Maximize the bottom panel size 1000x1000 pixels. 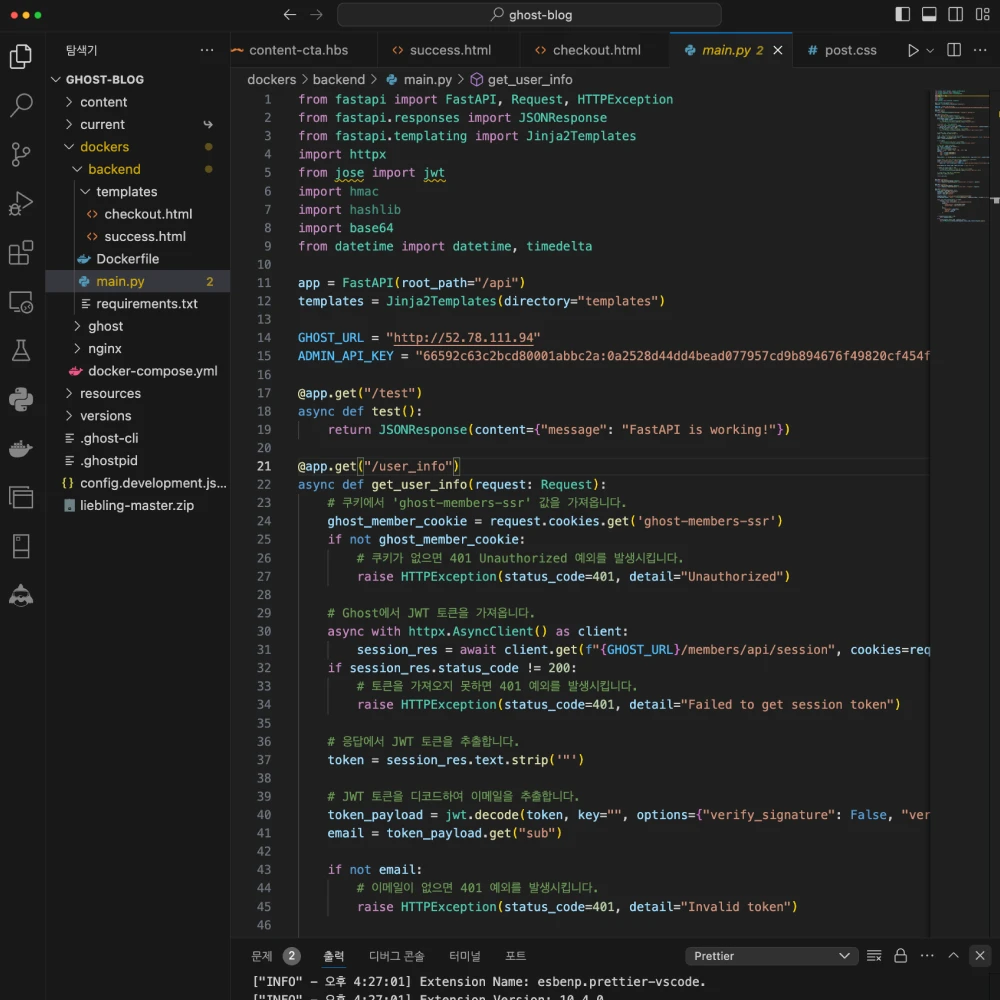point(953,955)
